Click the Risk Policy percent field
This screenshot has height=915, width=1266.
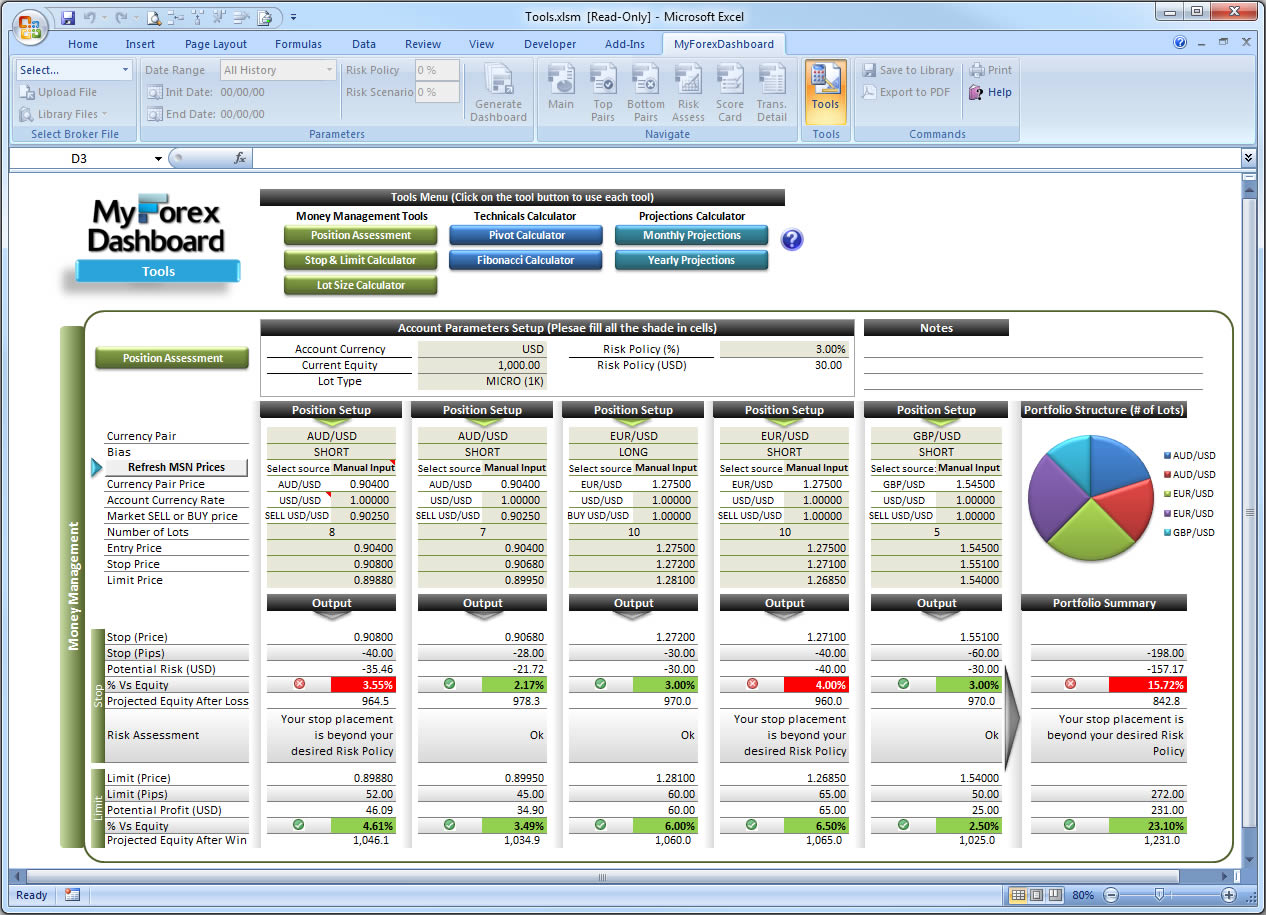(437, 70)
